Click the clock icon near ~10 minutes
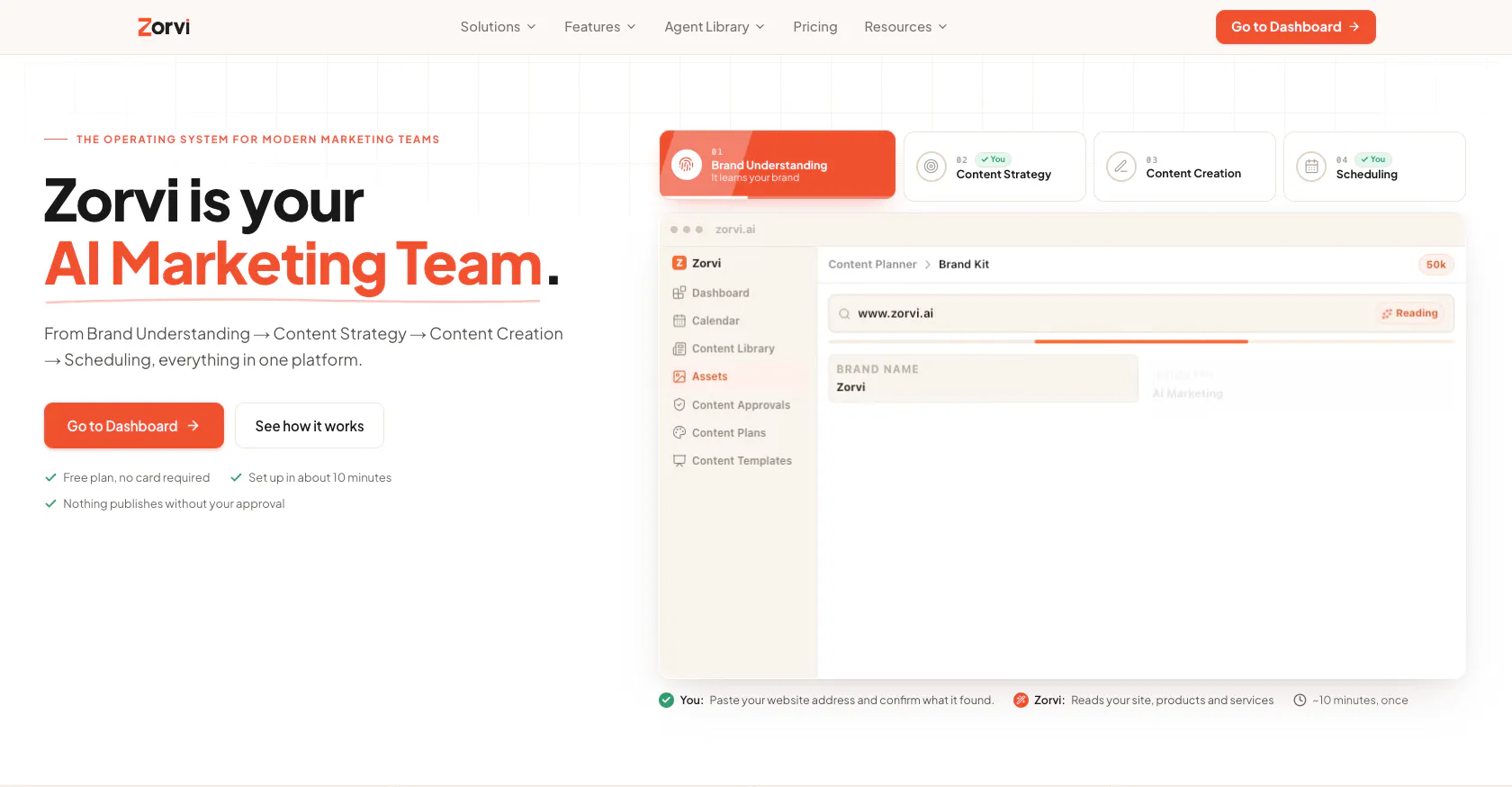 [x=1300, y=700]
